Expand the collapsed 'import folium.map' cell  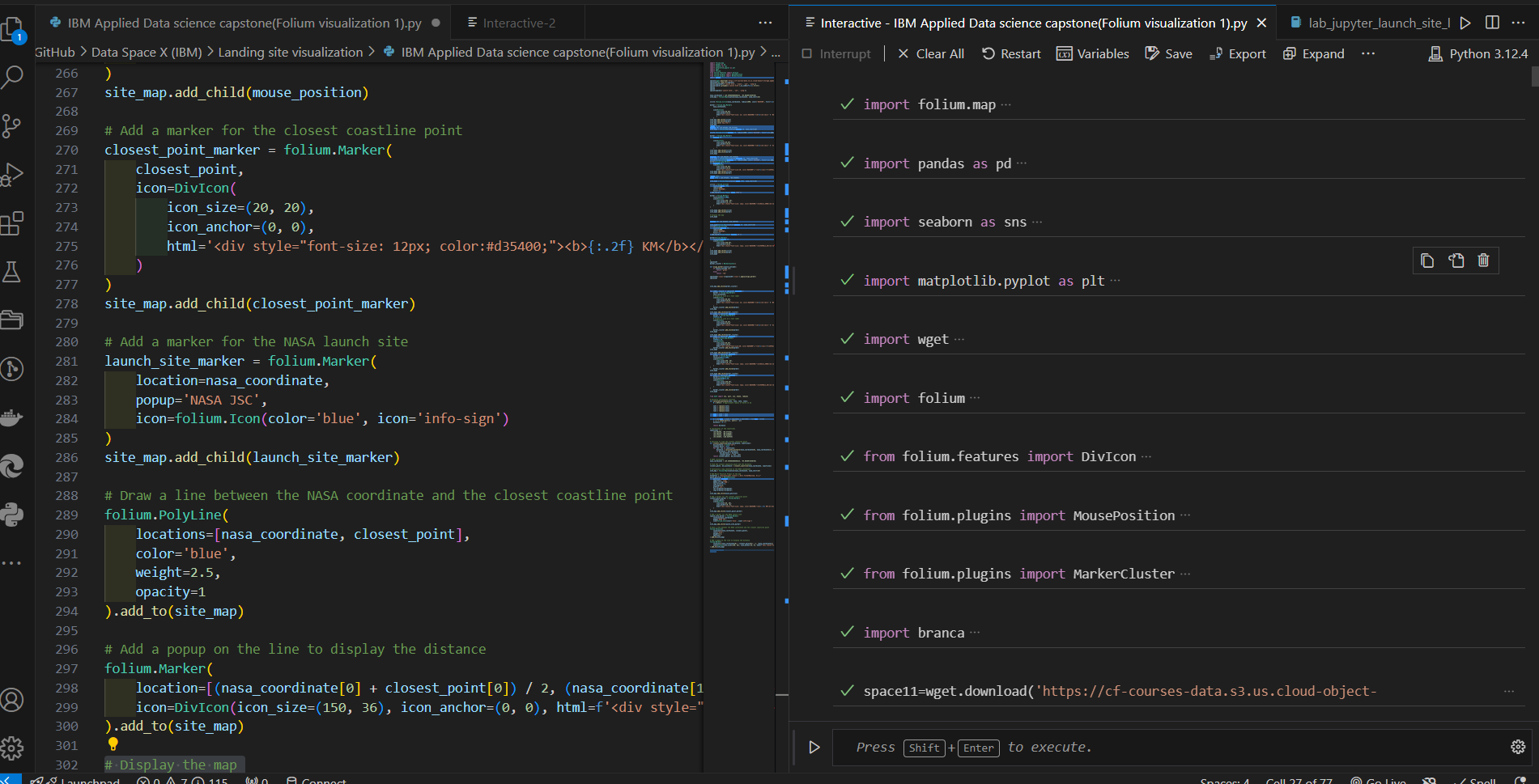(1006, 105)
